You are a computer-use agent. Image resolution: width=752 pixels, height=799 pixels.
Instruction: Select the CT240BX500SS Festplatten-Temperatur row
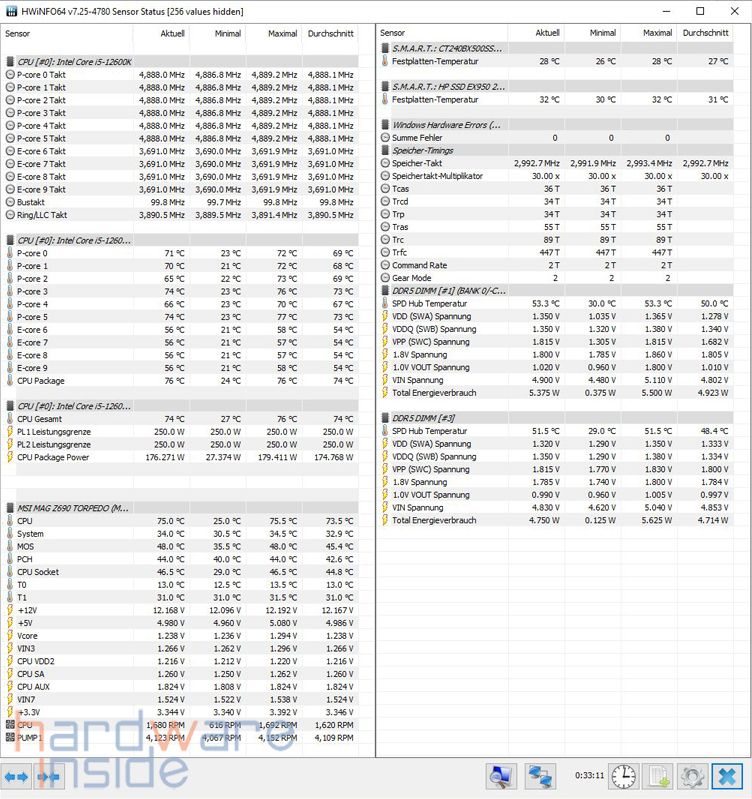[x=555, y=61]
